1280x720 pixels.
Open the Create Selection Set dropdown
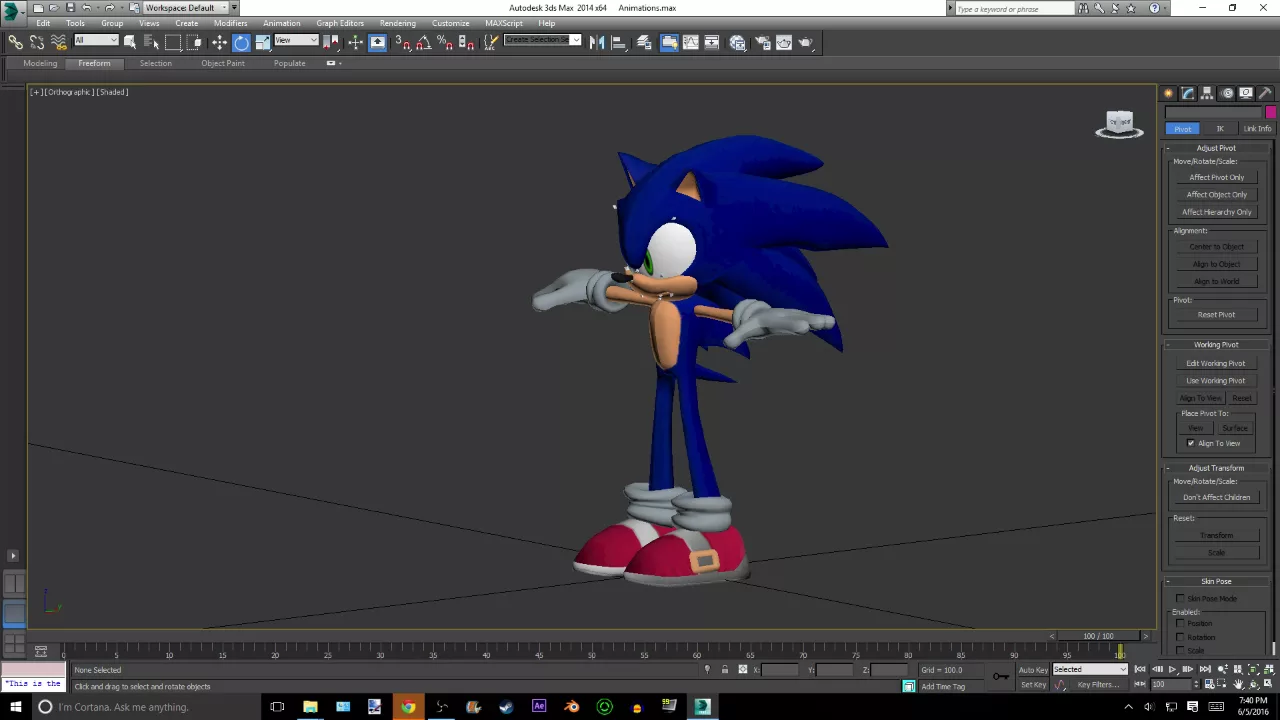point(543,40)
